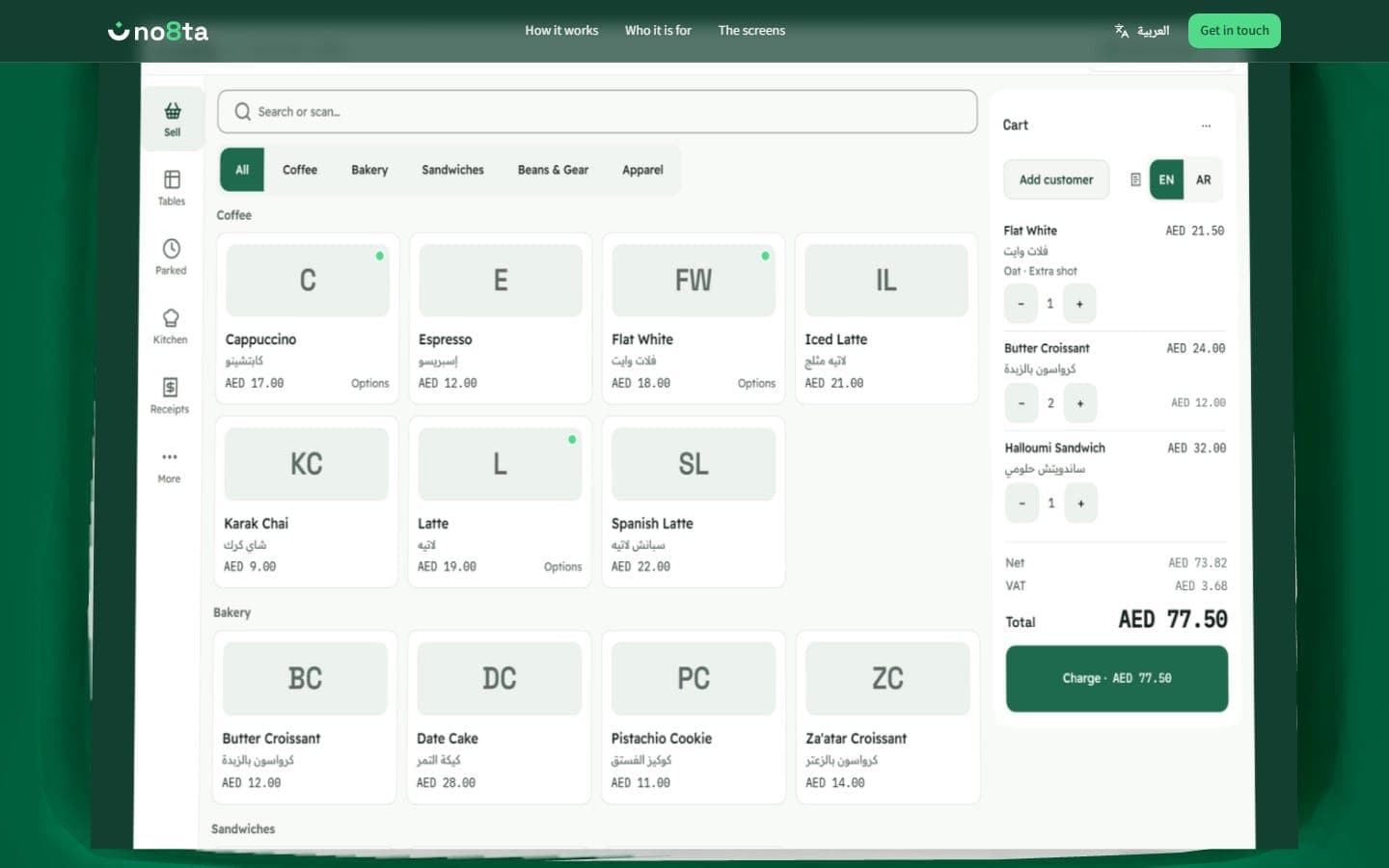
Task: Open the More menu in sidebar
Action: (x=170, y=465)
